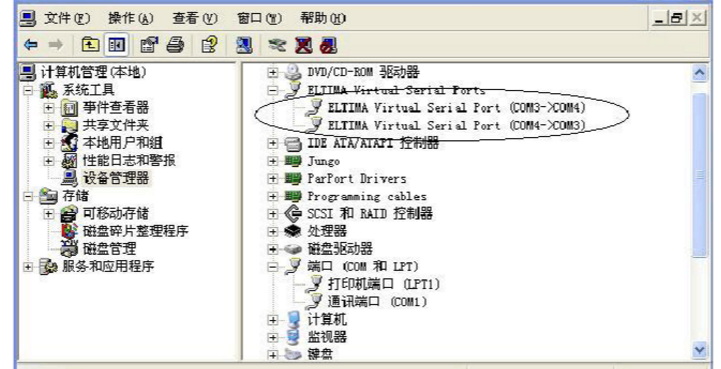Click the Print toolbar icon
Image resolution: width=721 pixels, height=369 pixels.
175,45
